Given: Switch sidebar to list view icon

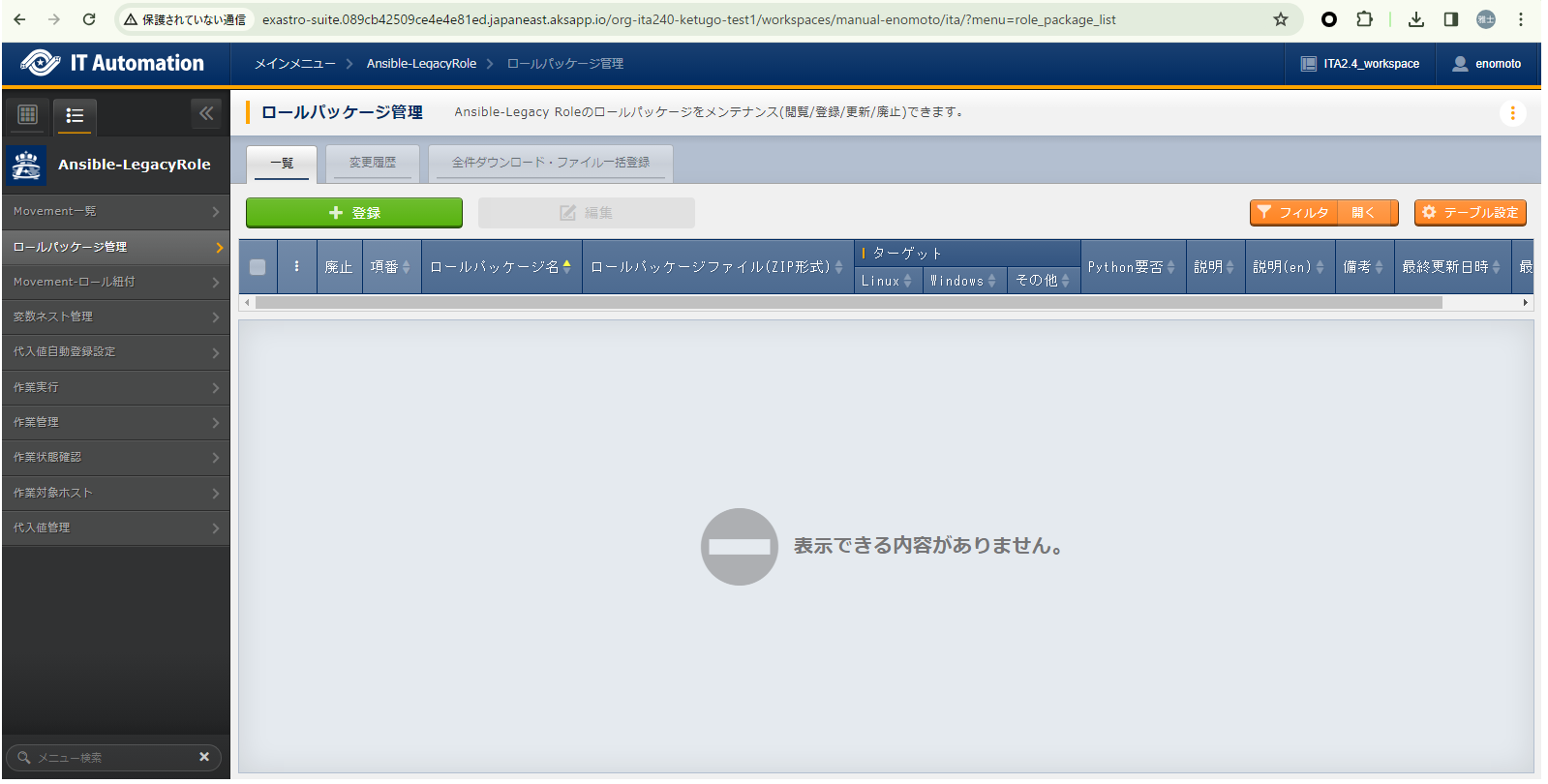Looking at the screenshot, I should tap(75, 116).
